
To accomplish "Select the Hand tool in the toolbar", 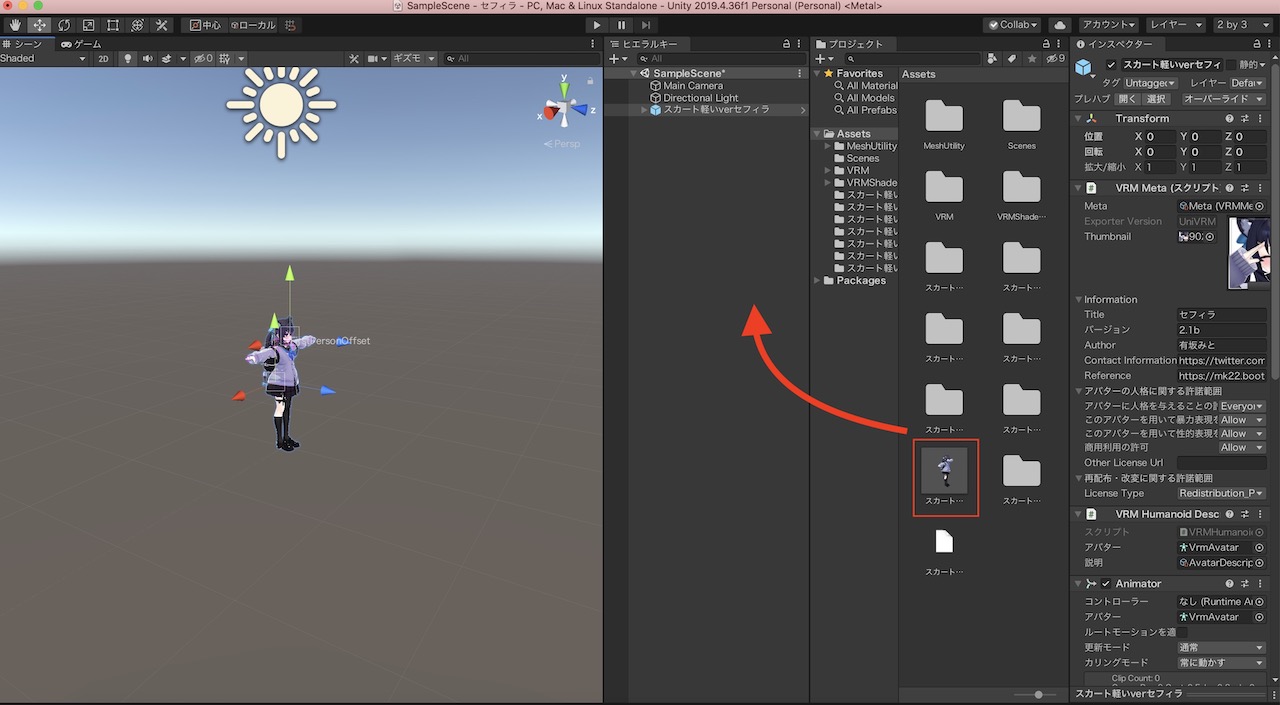I will click(16, 25).
